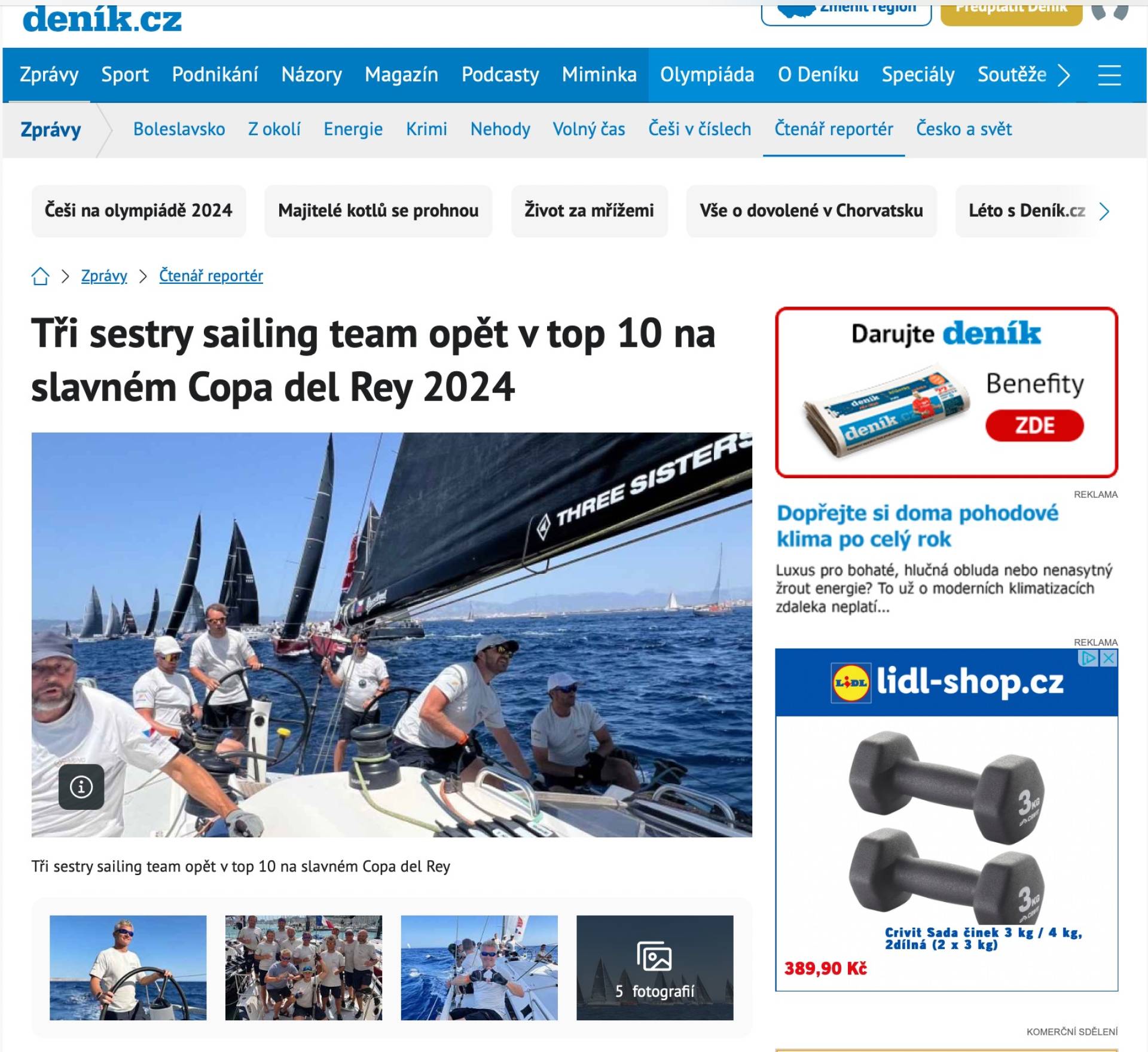
Task: Open the Krimi section tab
Action: pyautogui.click(x=426, y=129)
